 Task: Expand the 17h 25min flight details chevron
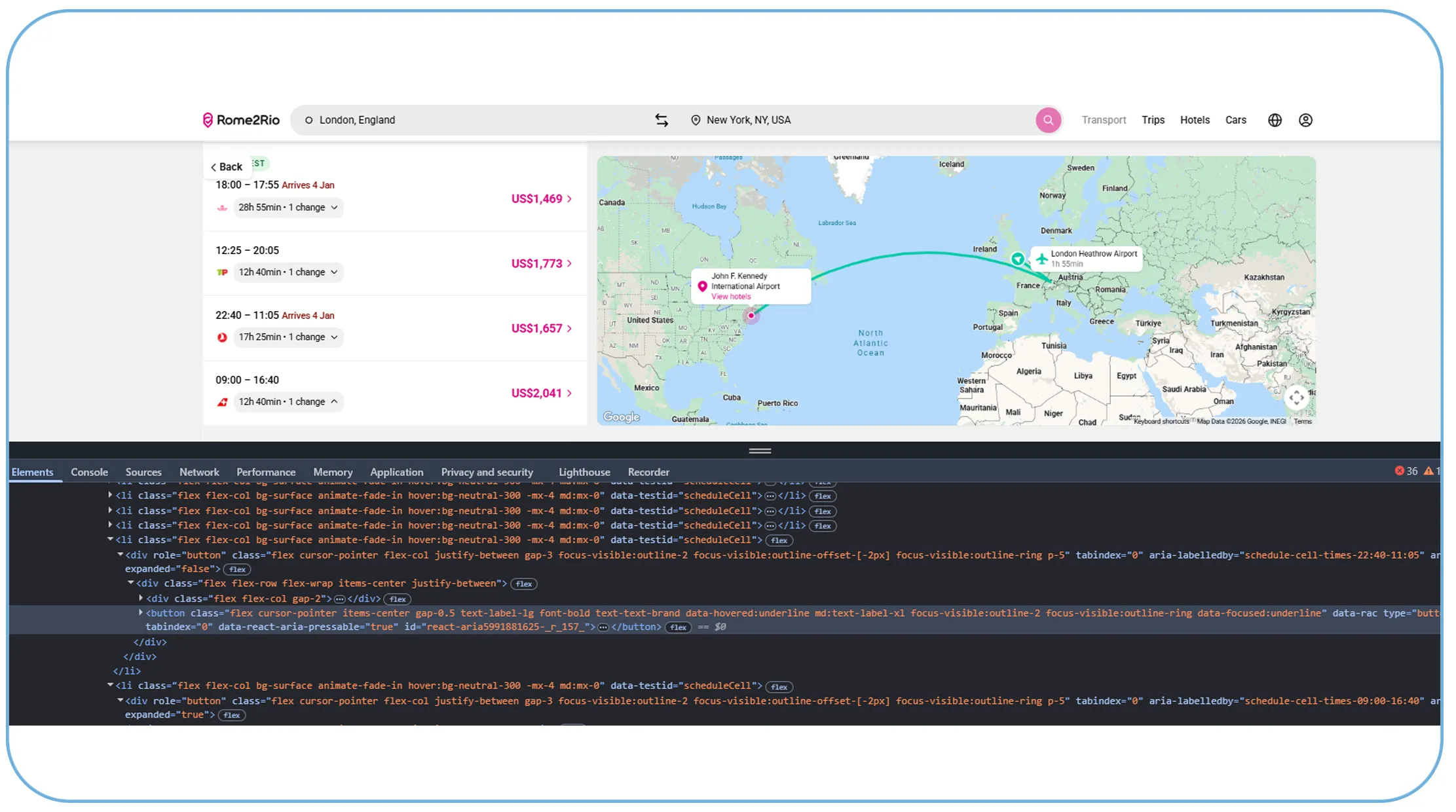click(x=335, y=337)
